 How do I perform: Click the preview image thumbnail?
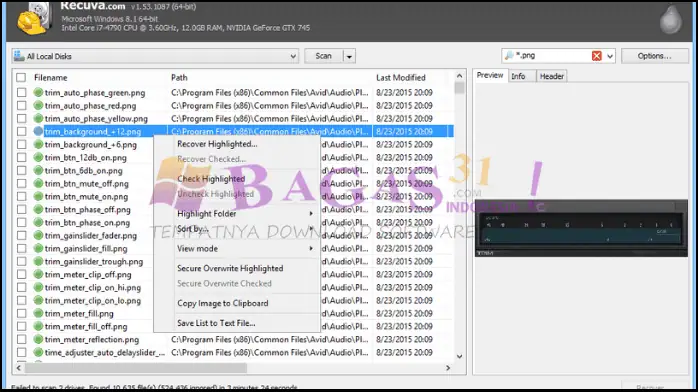[581, 228]
